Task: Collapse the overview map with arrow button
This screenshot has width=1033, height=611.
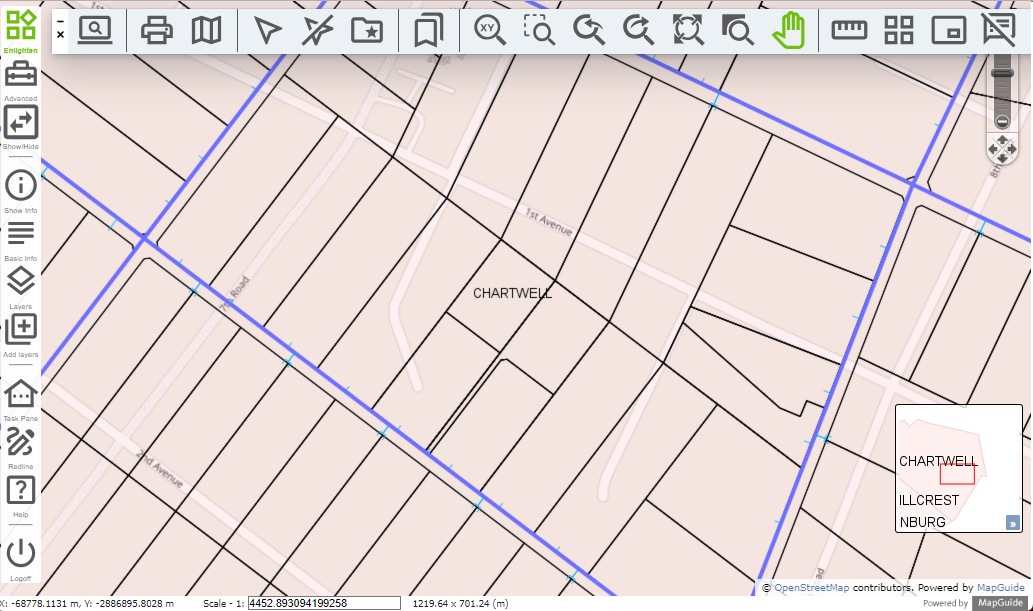Action: 1012,522
